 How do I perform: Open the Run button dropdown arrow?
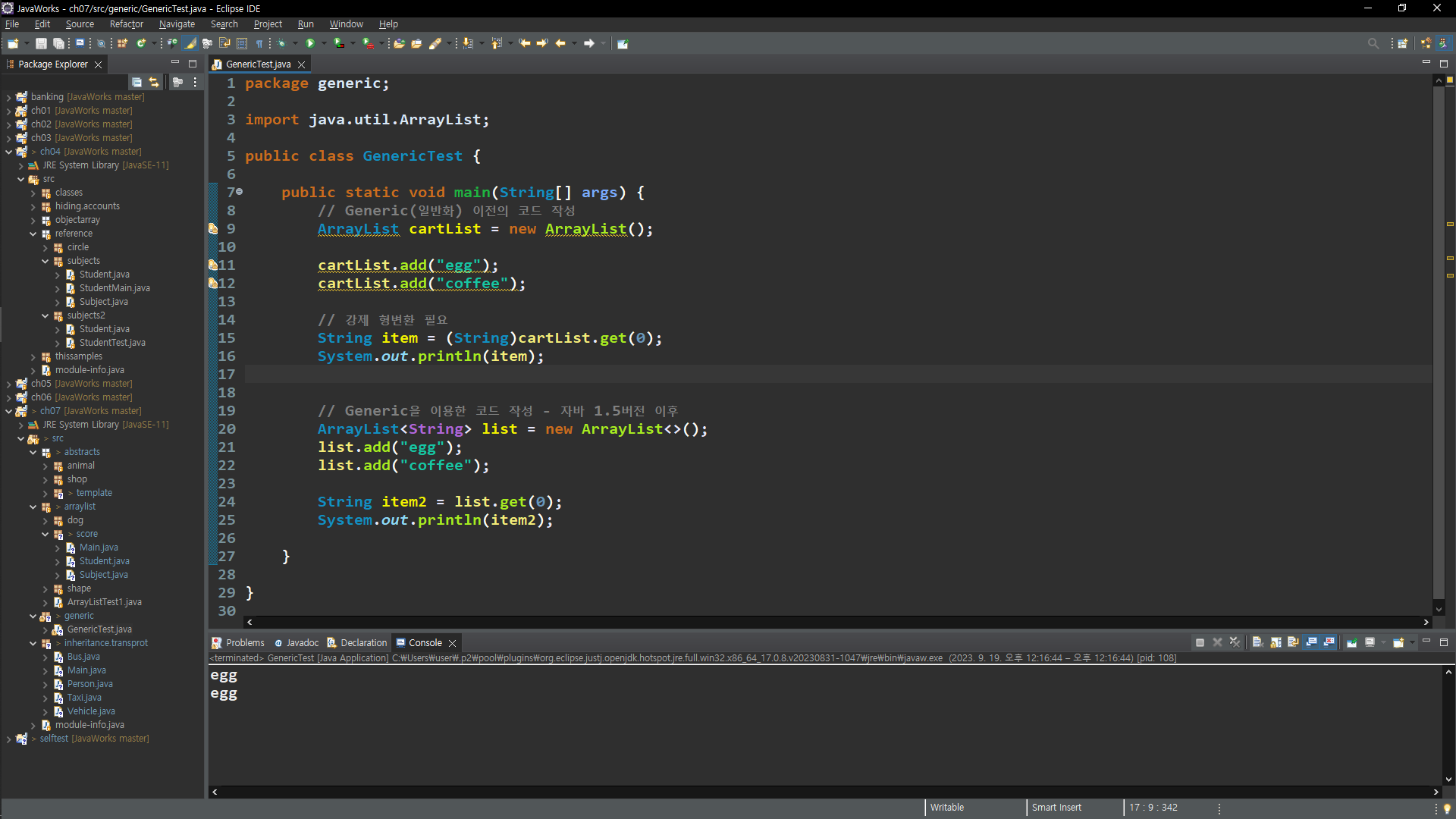324,43
